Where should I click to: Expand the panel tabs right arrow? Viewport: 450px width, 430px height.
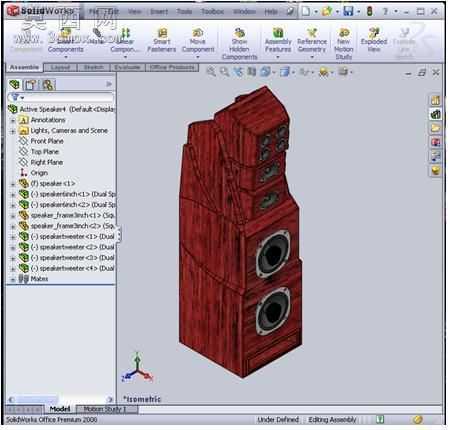[x=109, y=84]
